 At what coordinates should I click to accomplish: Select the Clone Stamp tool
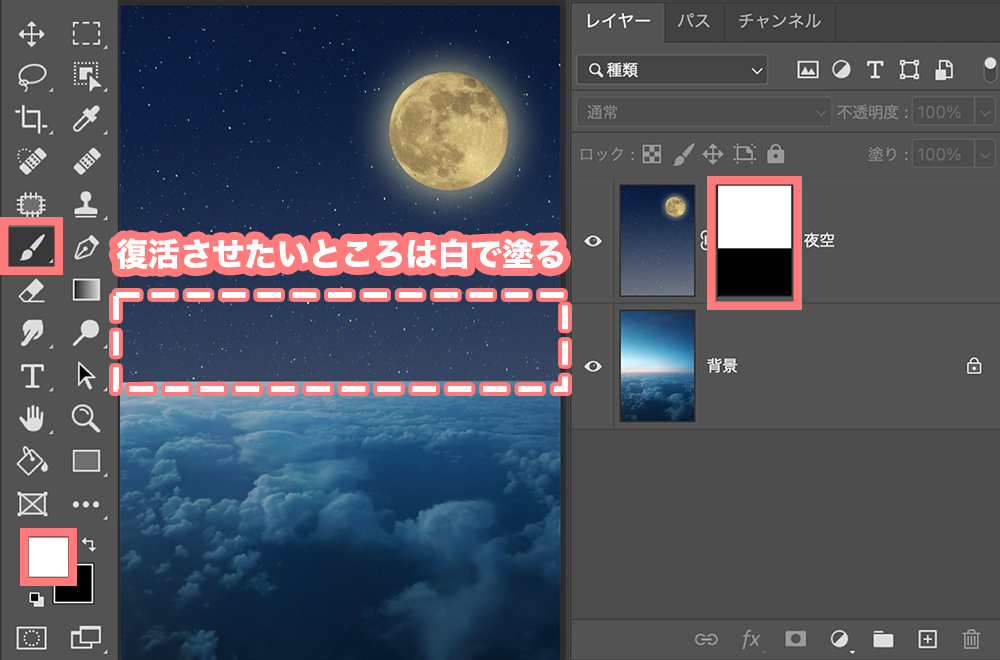86,204
